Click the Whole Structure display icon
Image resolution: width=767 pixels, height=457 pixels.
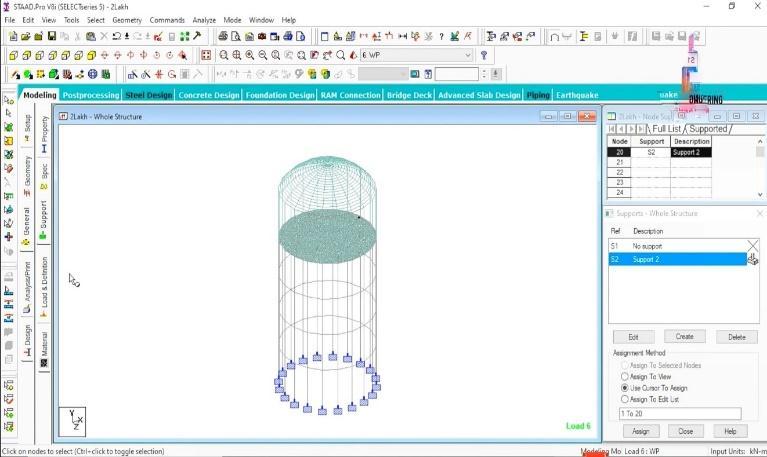tap(206, 55)
